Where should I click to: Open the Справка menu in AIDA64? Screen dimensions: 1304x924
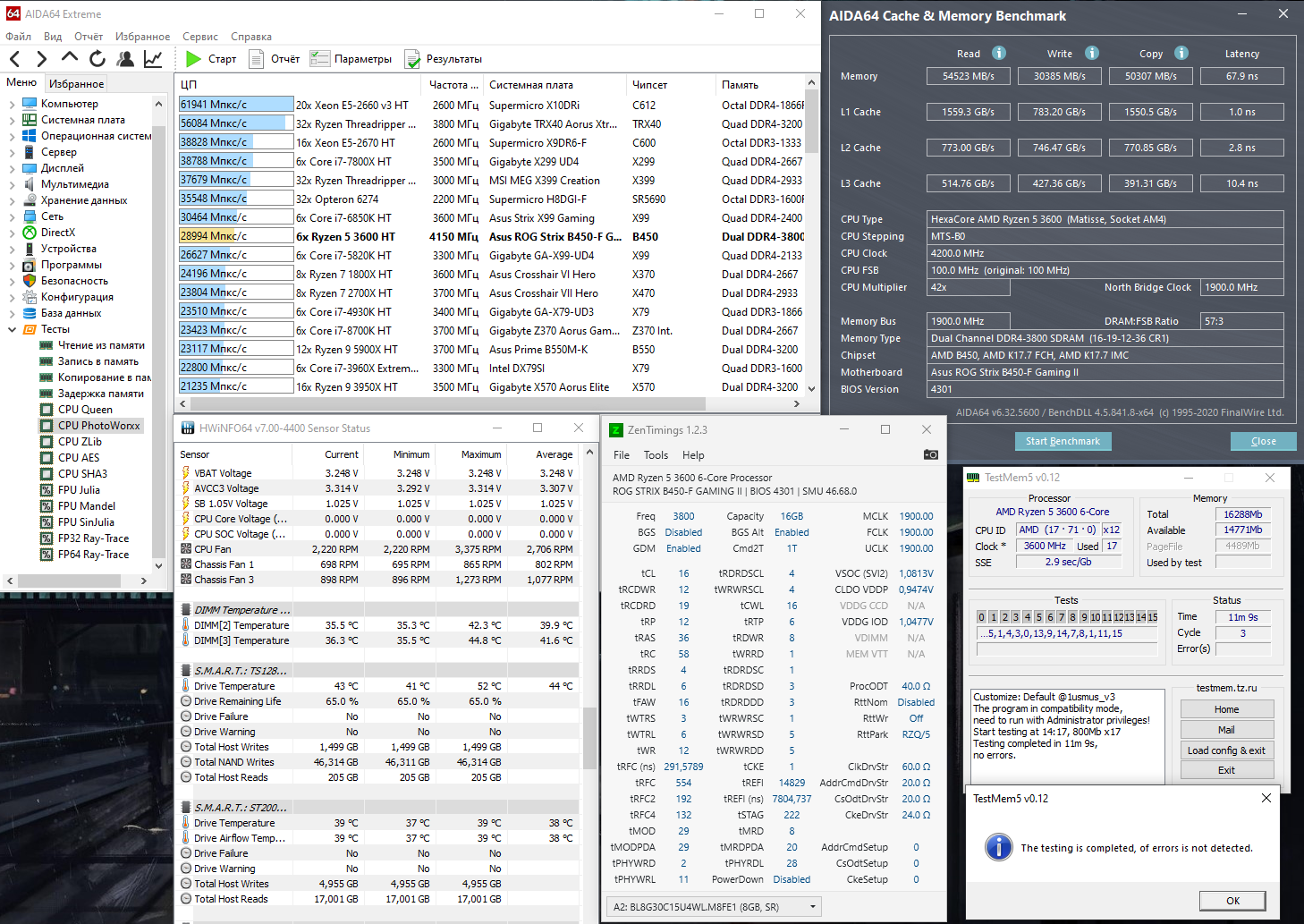251,37
